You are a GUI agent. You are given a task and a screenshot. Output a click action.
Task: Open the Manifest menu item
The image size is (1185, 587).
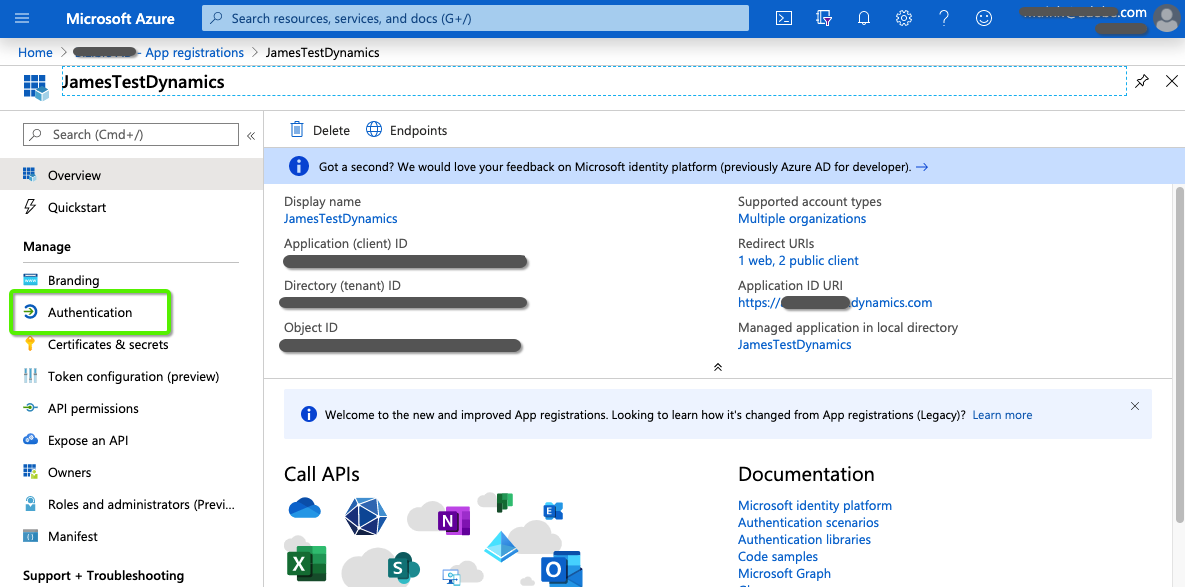(x=131, y=536)
